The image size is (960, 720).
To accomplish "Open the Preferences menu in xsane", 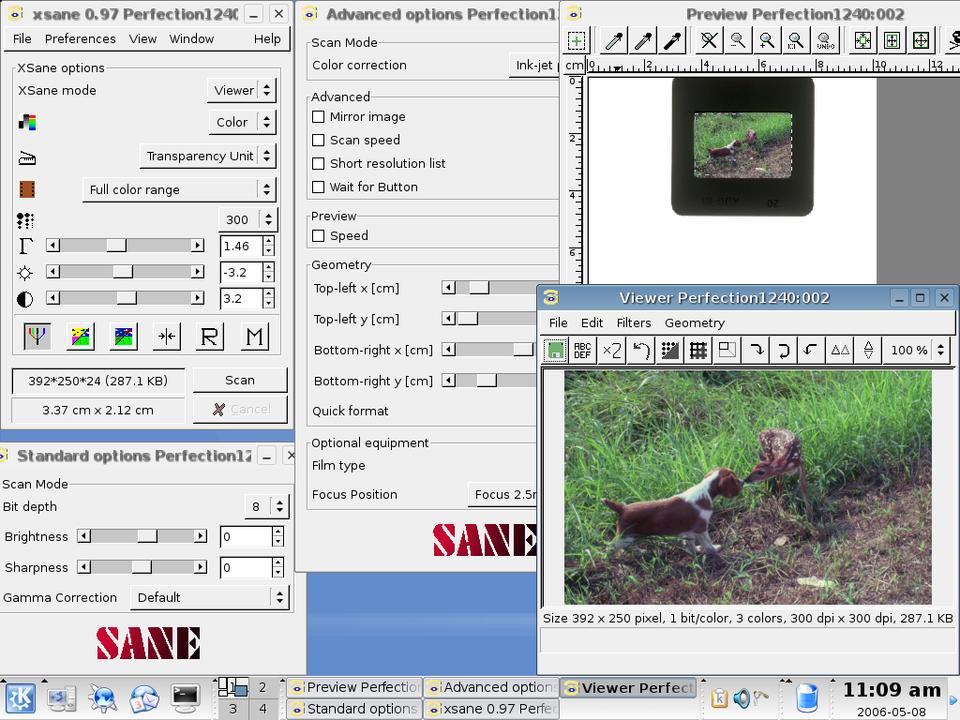I will point(80,39).
